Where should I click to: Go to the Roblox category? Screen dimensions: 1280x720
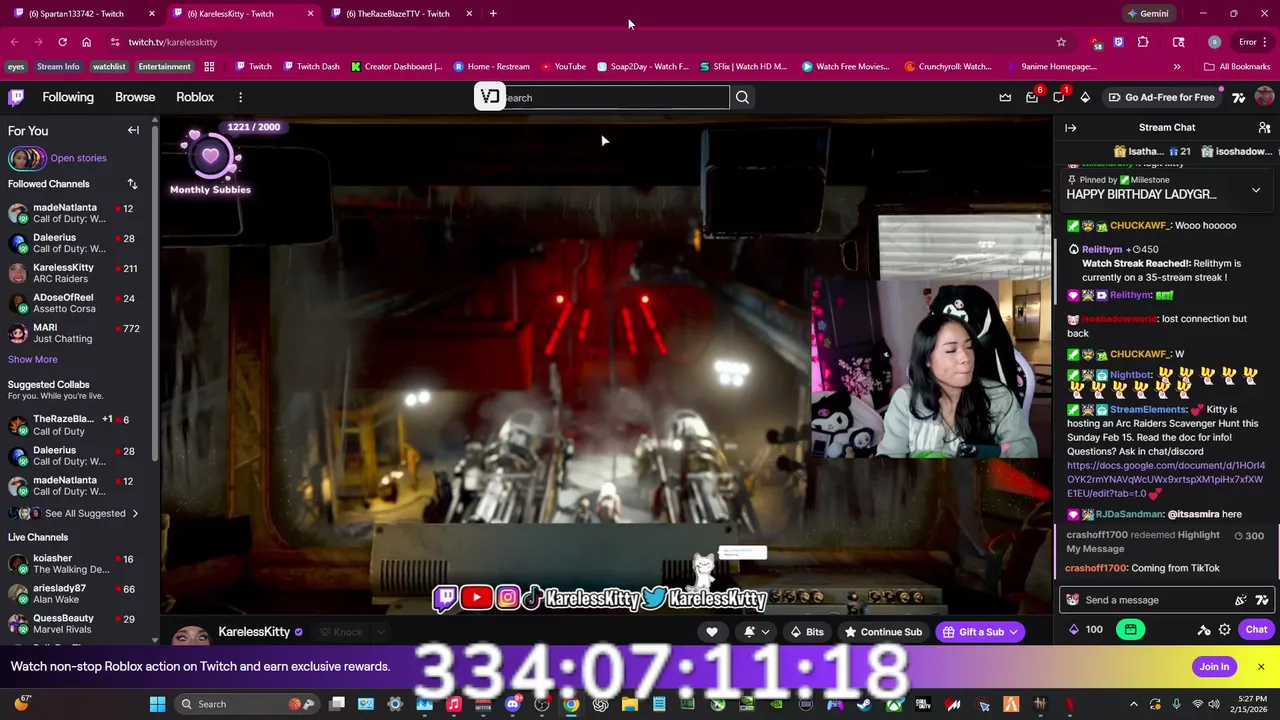click(195, 97)
